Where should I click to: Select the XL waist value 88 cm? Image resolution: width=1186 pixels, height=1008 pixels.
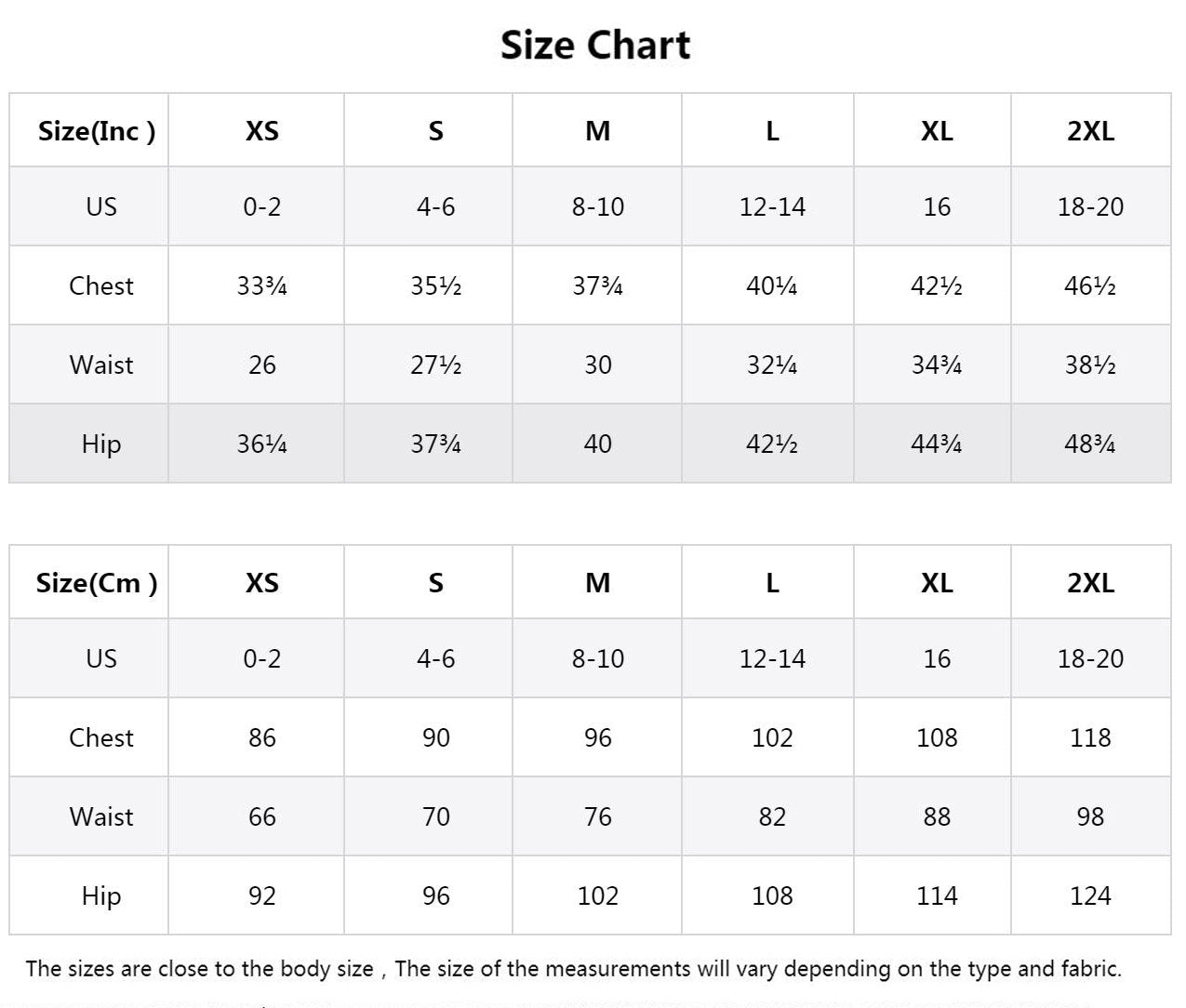(937, 816)
